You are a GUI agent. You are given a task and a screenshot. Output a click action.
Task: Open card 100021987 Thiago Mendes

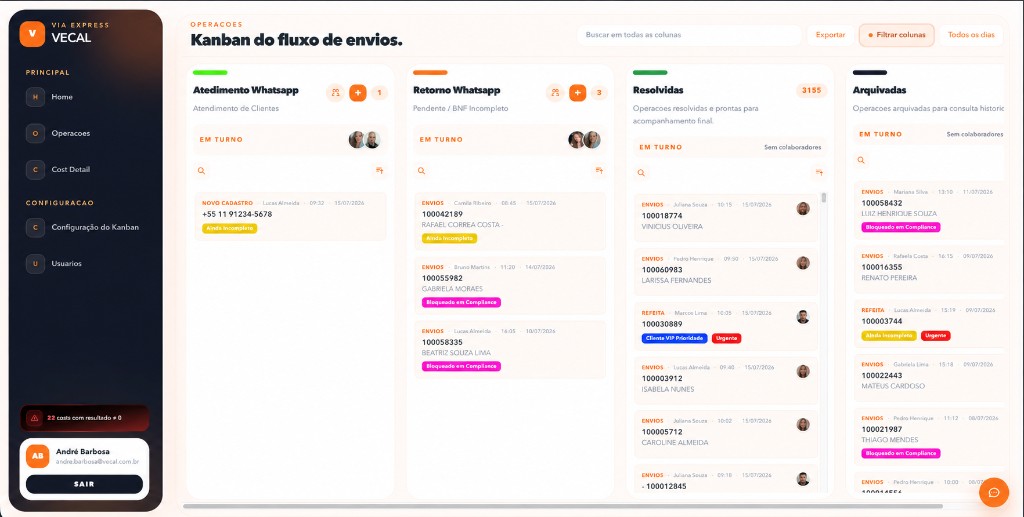930,435
